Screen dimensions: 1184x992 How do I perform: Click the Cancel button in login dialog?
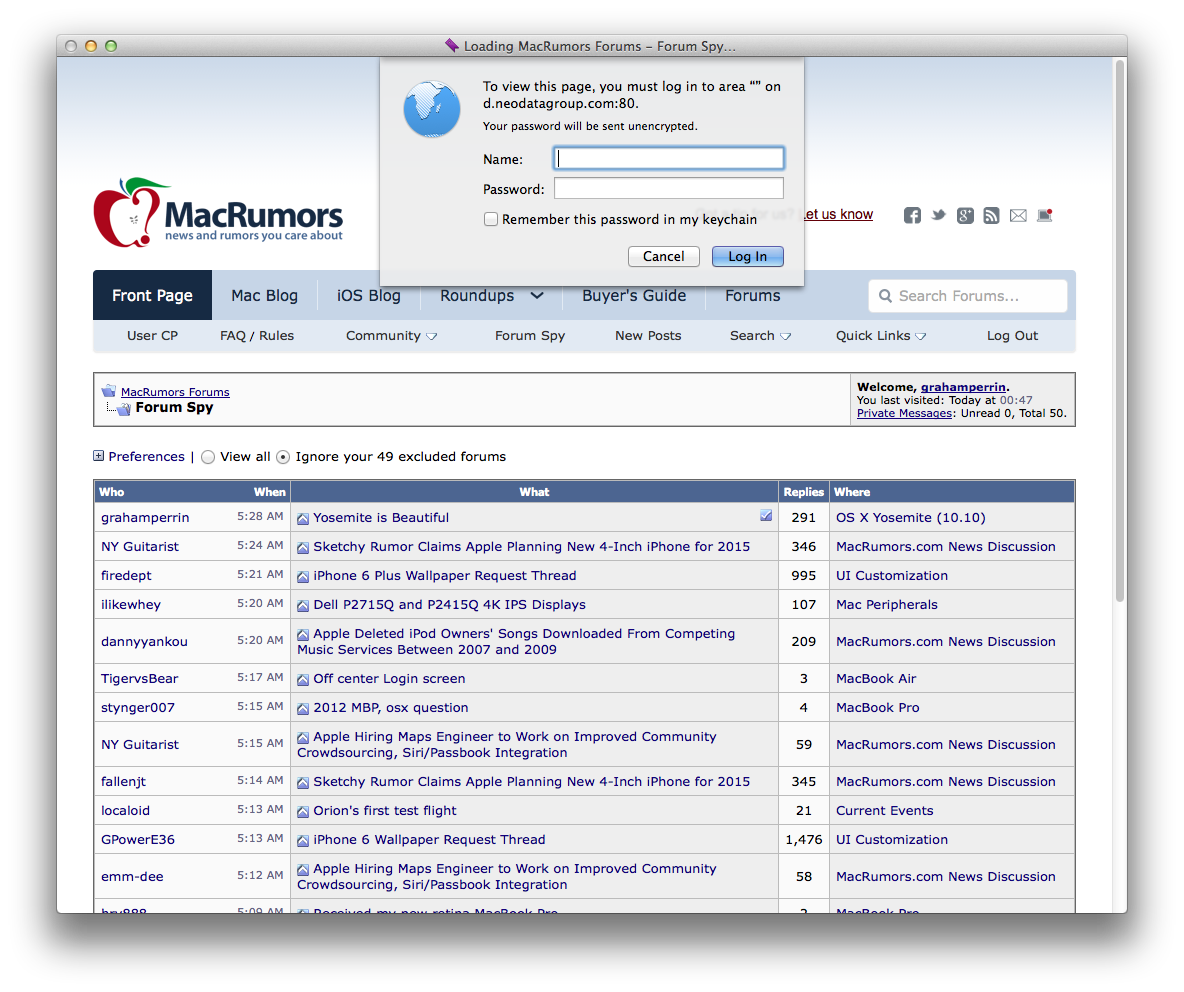[664, 257]
